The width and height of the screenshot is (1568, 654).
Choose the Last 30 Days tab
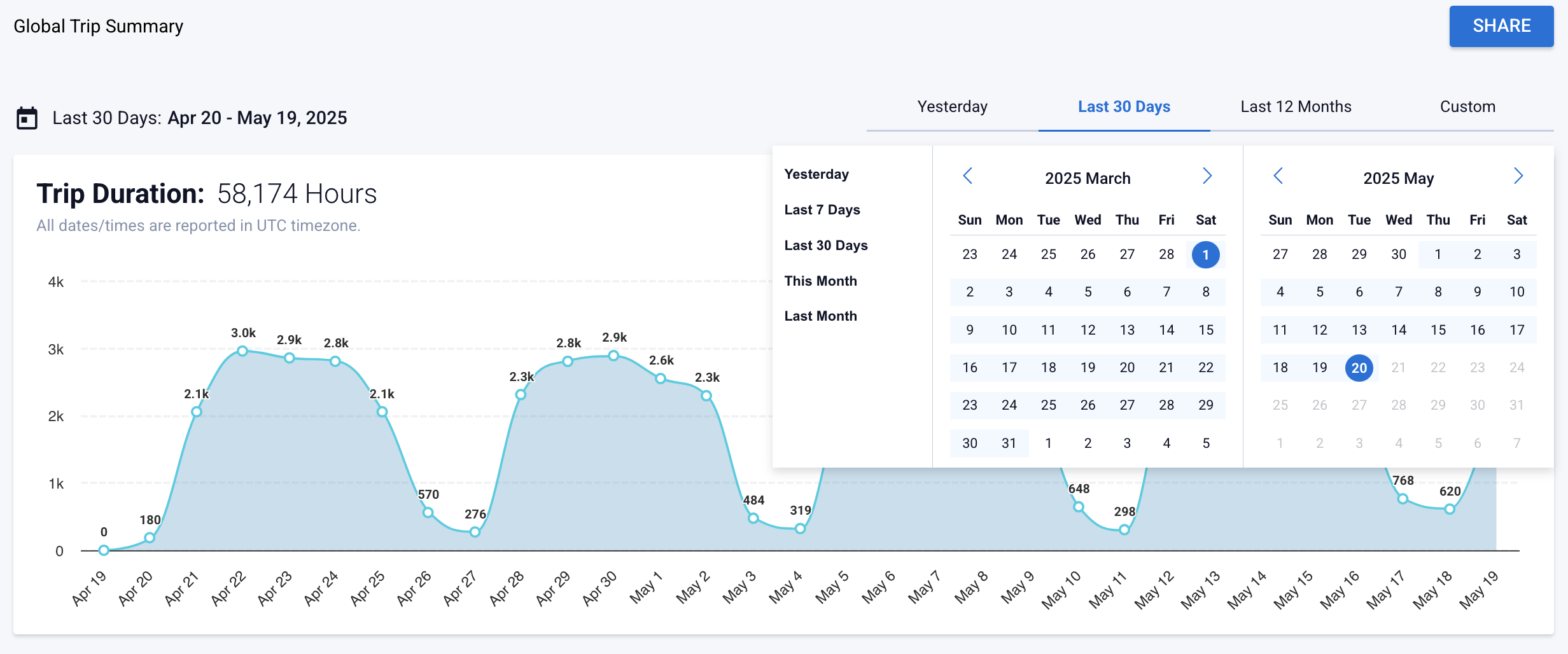[1124, 107]
